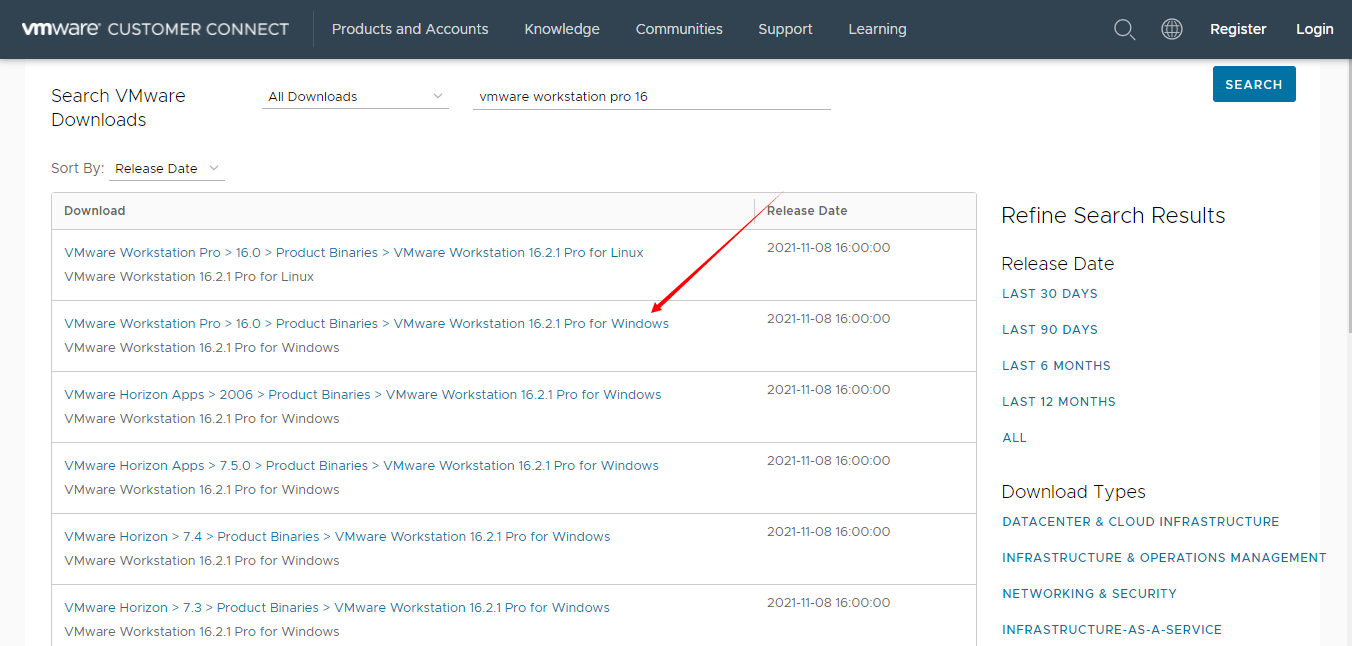Screen dimensions: 1352x646
Task: Open the search magnifier icon in header
Action: coord(1124,30)
